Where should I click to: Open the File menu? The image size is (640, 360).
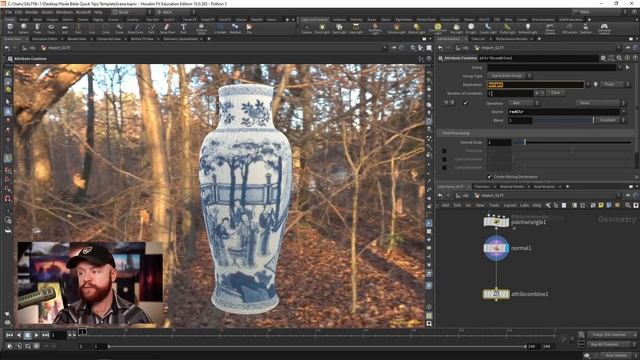click(8, 12)
